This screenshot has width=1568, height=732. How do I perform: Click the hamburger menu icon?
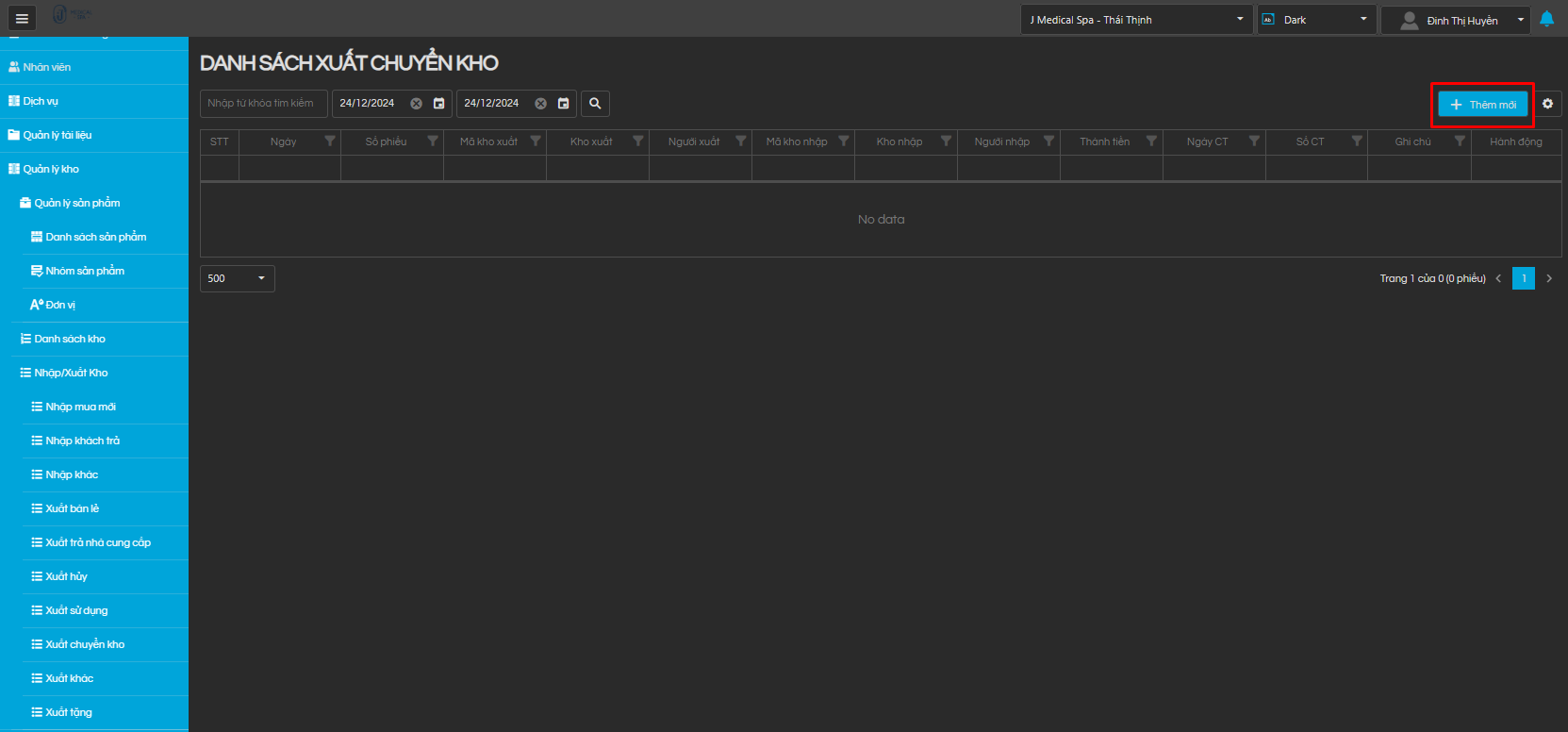(22, 19)
